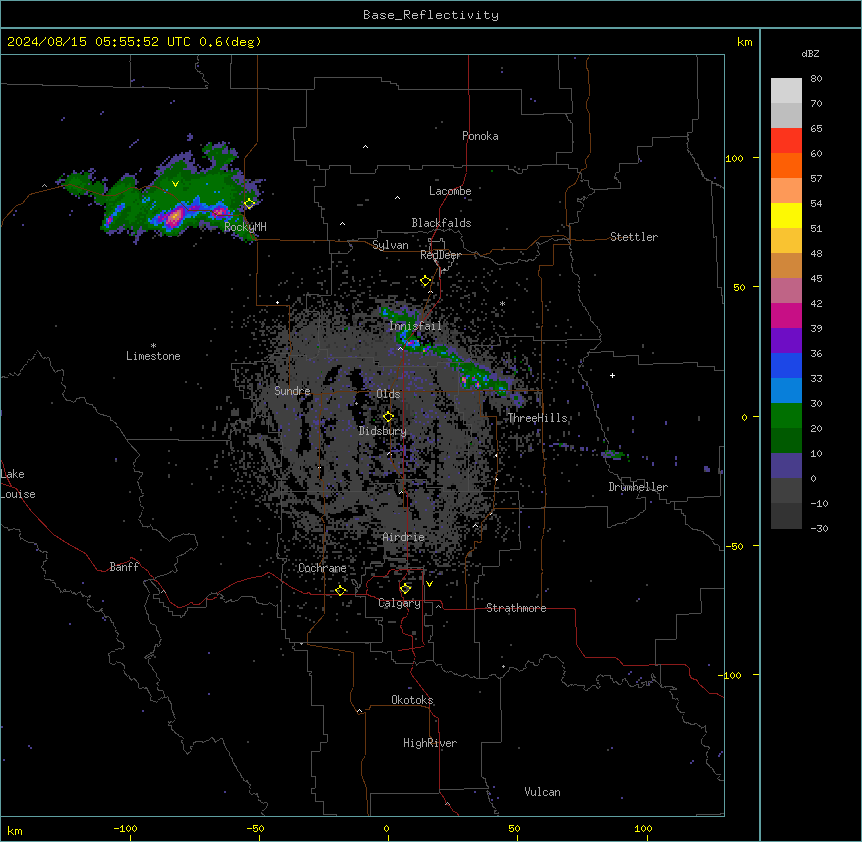Select the purple 36-39 dBZ legend swatch

786,340
